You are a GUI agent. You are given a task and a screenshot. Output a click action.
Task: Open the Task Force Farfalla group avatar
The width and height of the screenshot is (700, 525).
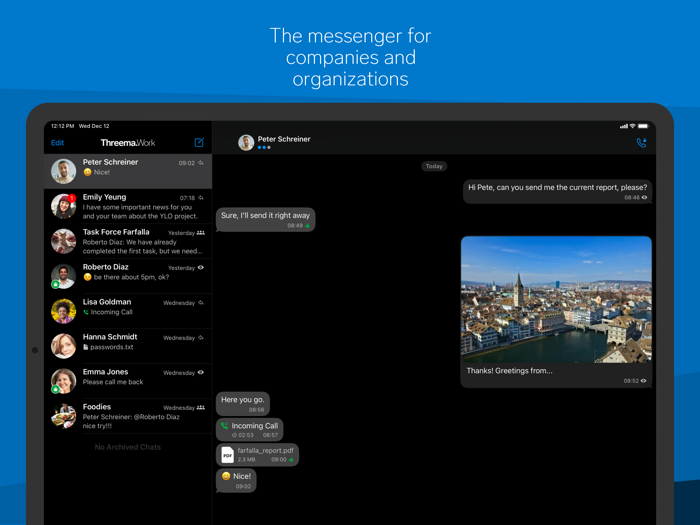pyautogui.click(x=63, y=241)
